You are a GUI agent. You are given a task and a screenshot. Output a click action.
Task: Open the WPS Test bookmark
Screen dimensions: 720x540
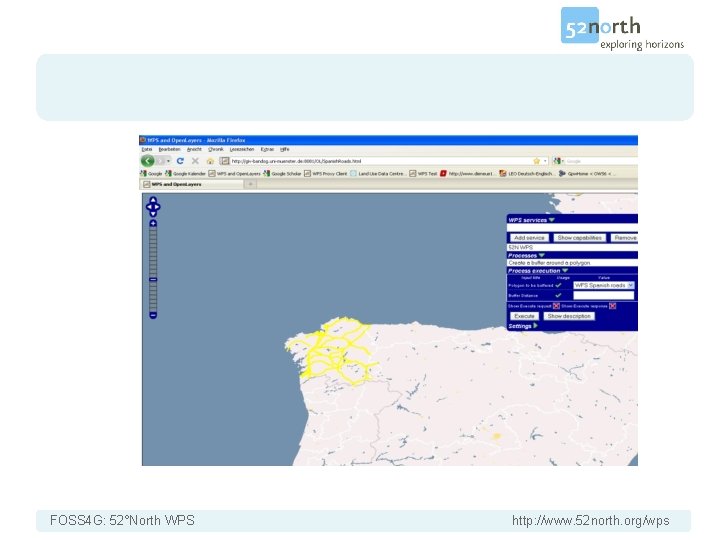click(x=423, y=174)
